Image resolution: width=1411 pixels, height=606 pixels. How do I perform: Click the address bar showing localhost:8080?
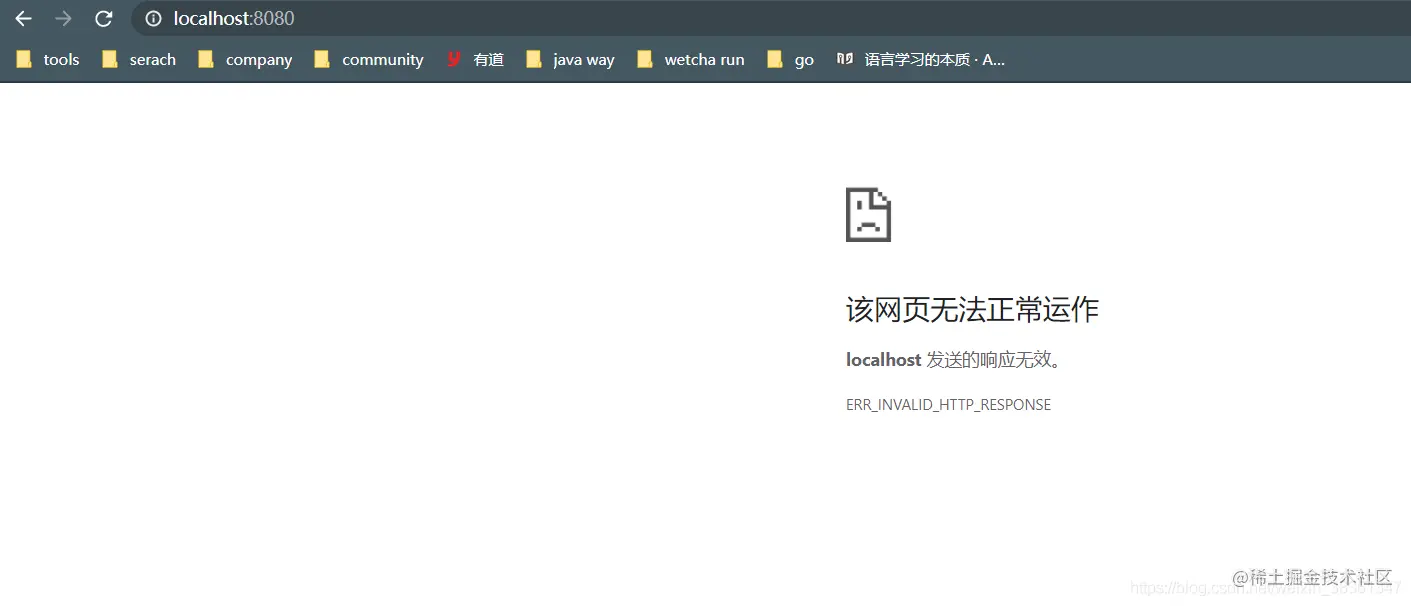tap(232, 18)
